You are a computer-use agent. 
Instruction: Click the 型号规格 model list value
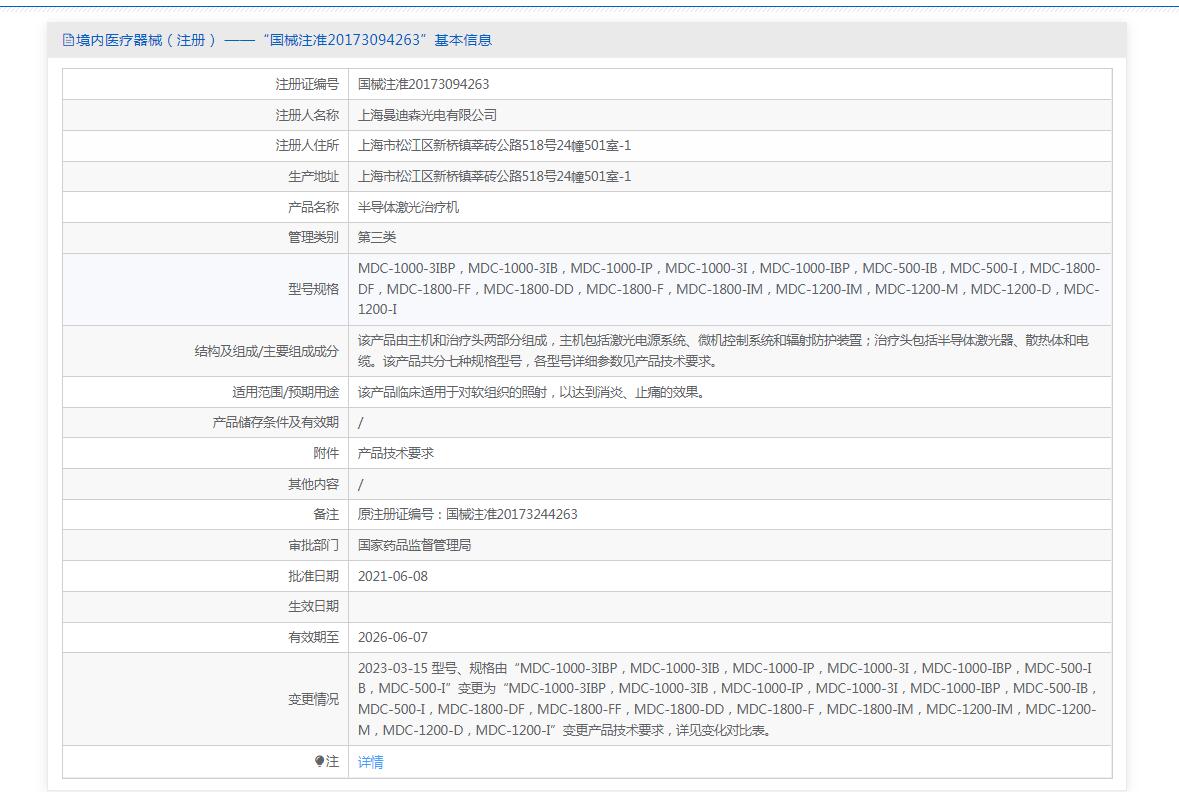[729, 289]
